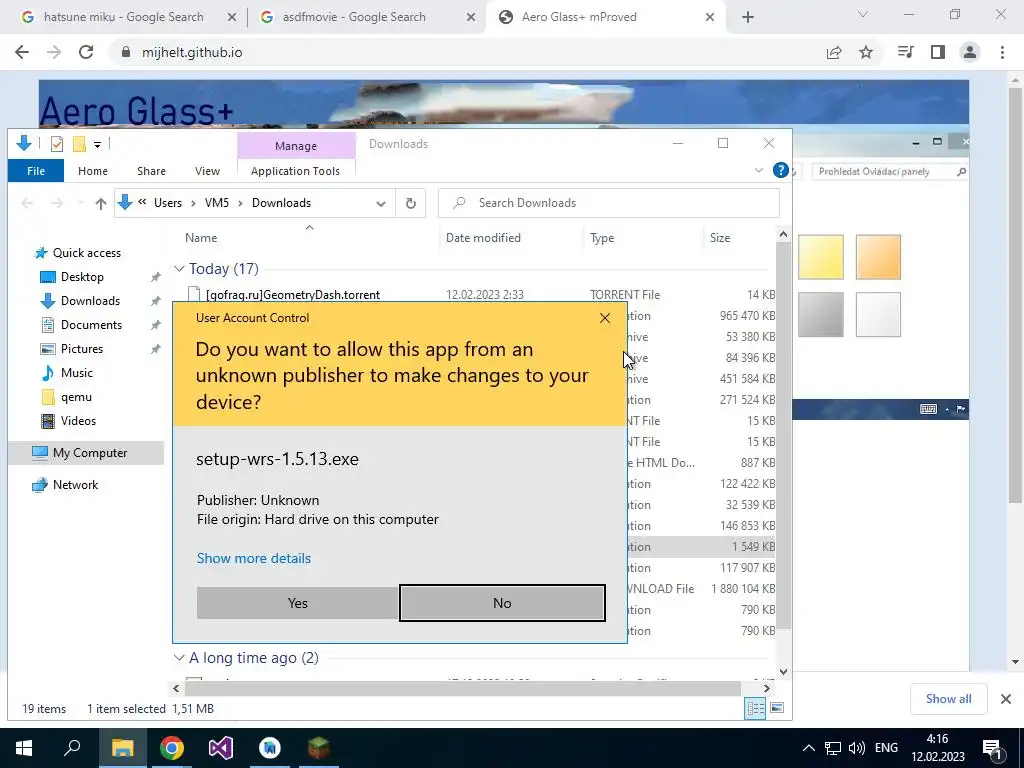Focus the Search Downloads field
Viewport: 1024px width, 768px height.
[609, 203]
